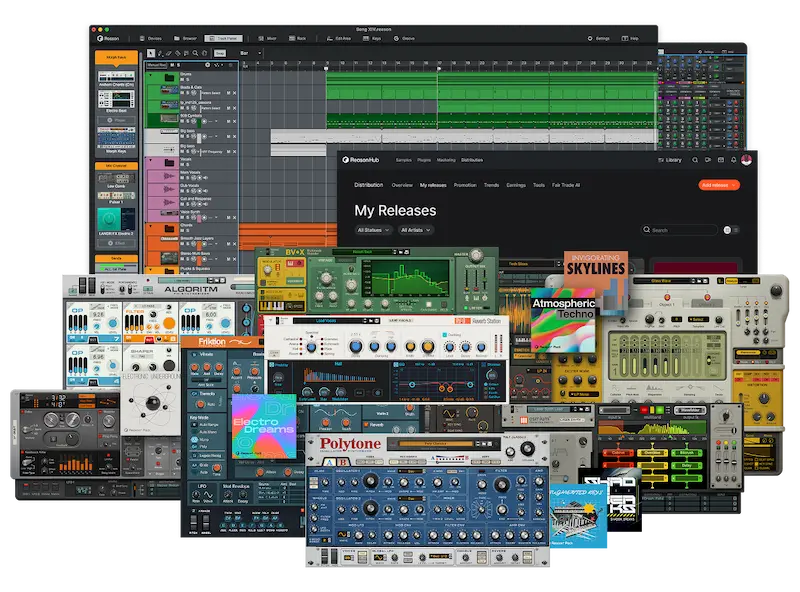Mute the Vocals folder track
The height and width of the screenshot is (592, 800).
coord(182,165)
